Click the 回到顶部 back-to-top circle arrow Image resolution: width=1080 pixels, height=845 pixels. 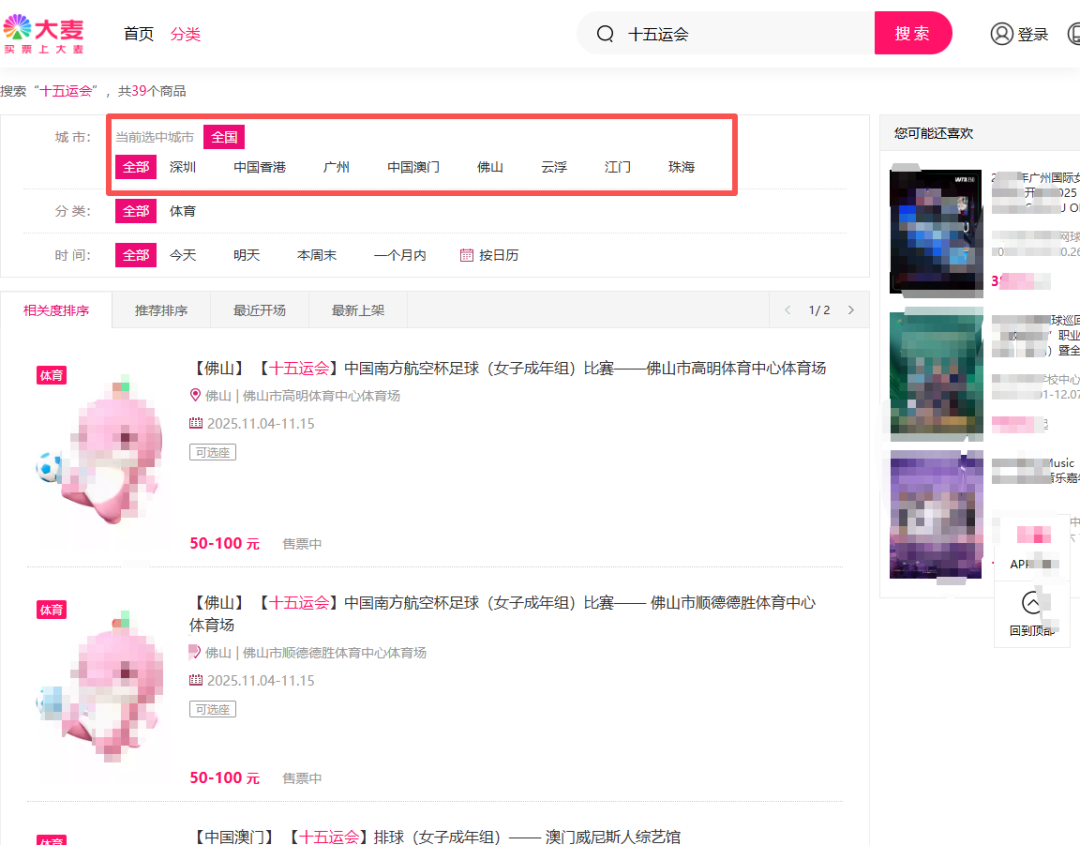(x=1031, y=604)
